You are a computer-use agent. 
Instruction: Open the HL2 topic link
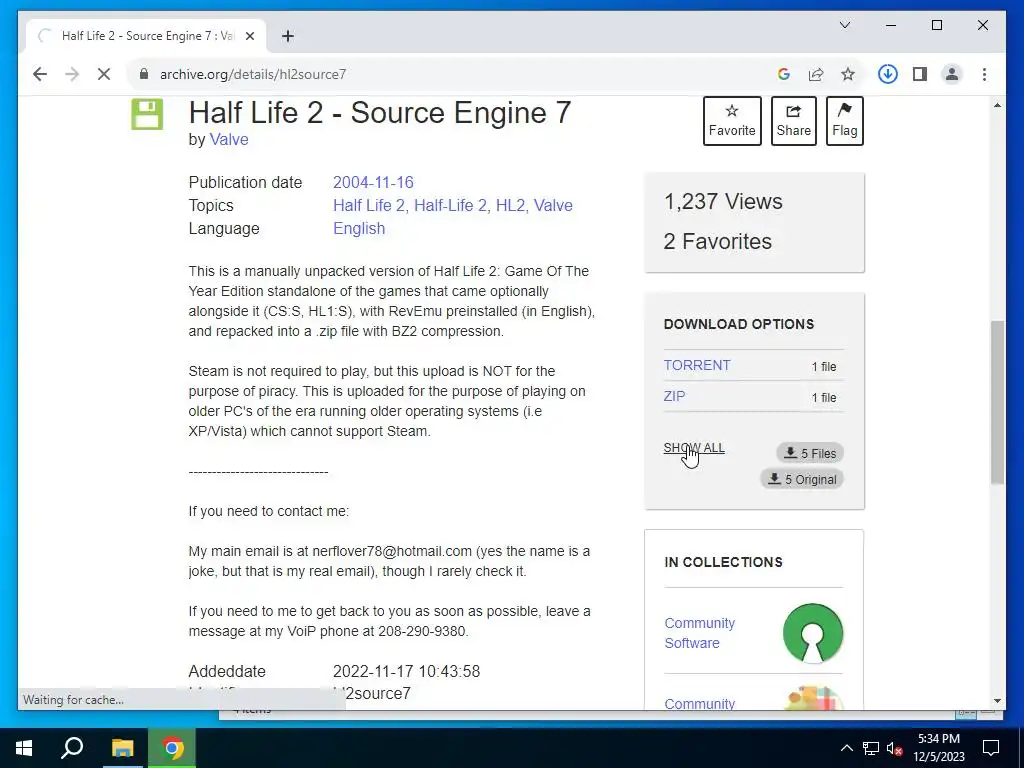pyautogui.click(x=510, y=205)
